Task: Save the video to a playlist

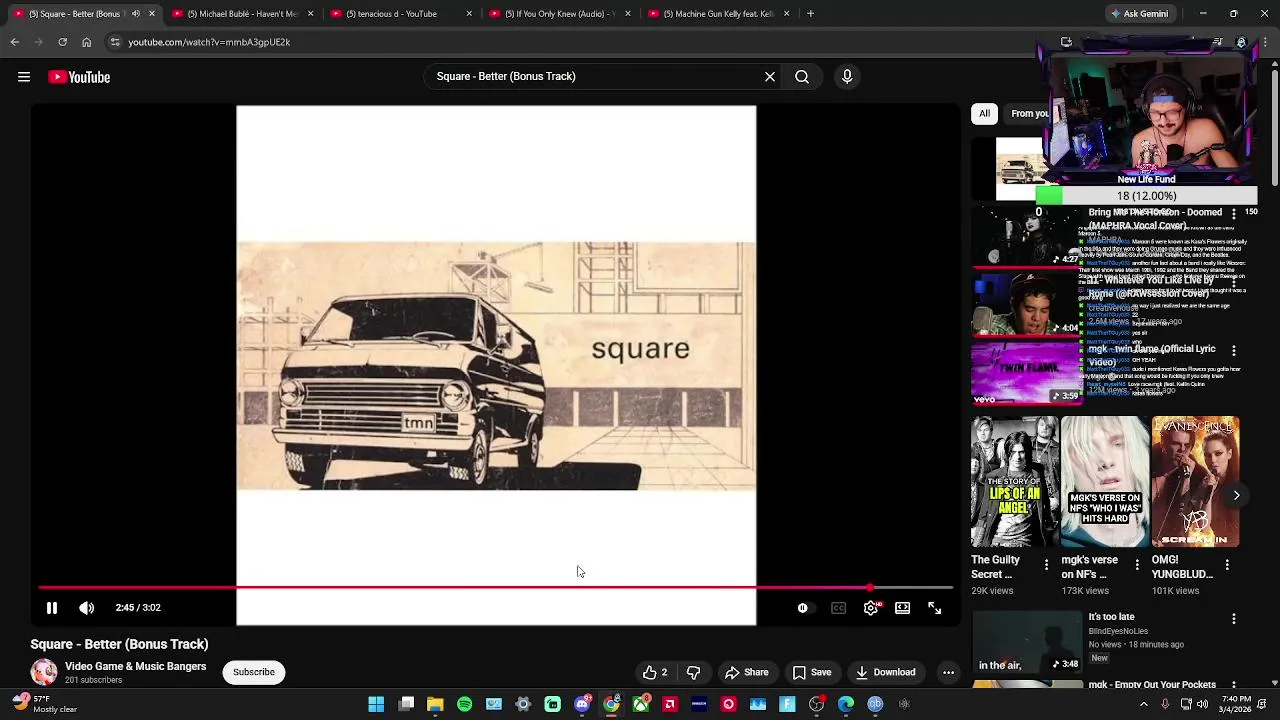Action: click(x=812, y=672)
